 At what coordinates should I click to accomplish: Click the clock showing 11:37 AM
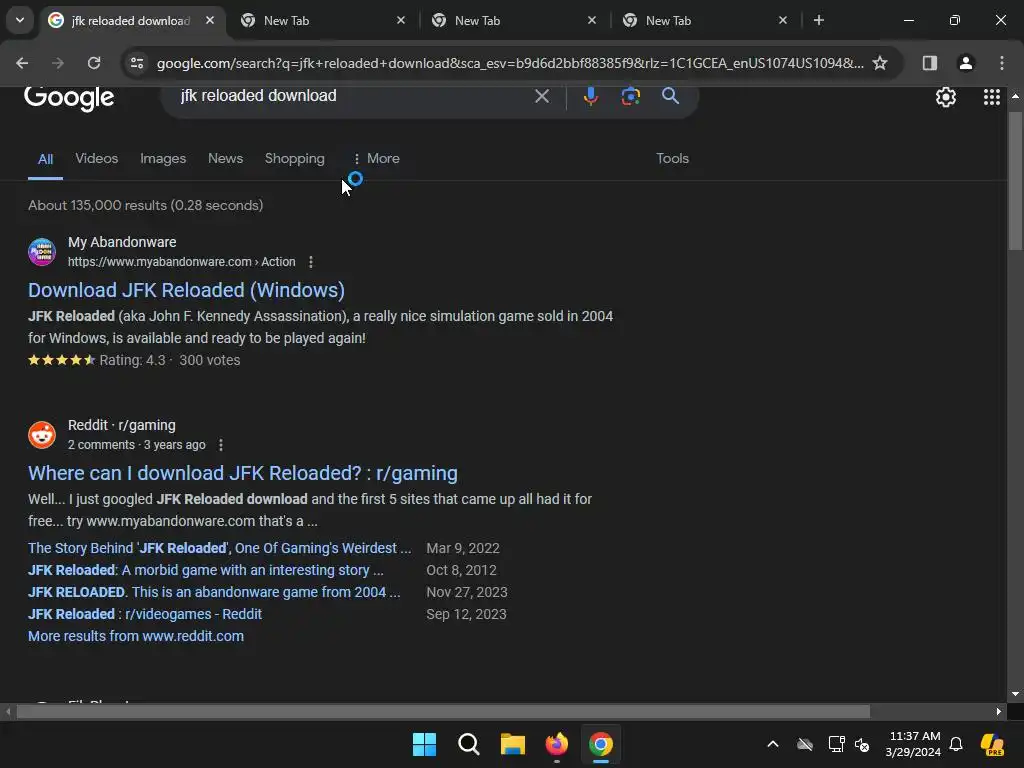pyautogui.click(x=914, y=736)
